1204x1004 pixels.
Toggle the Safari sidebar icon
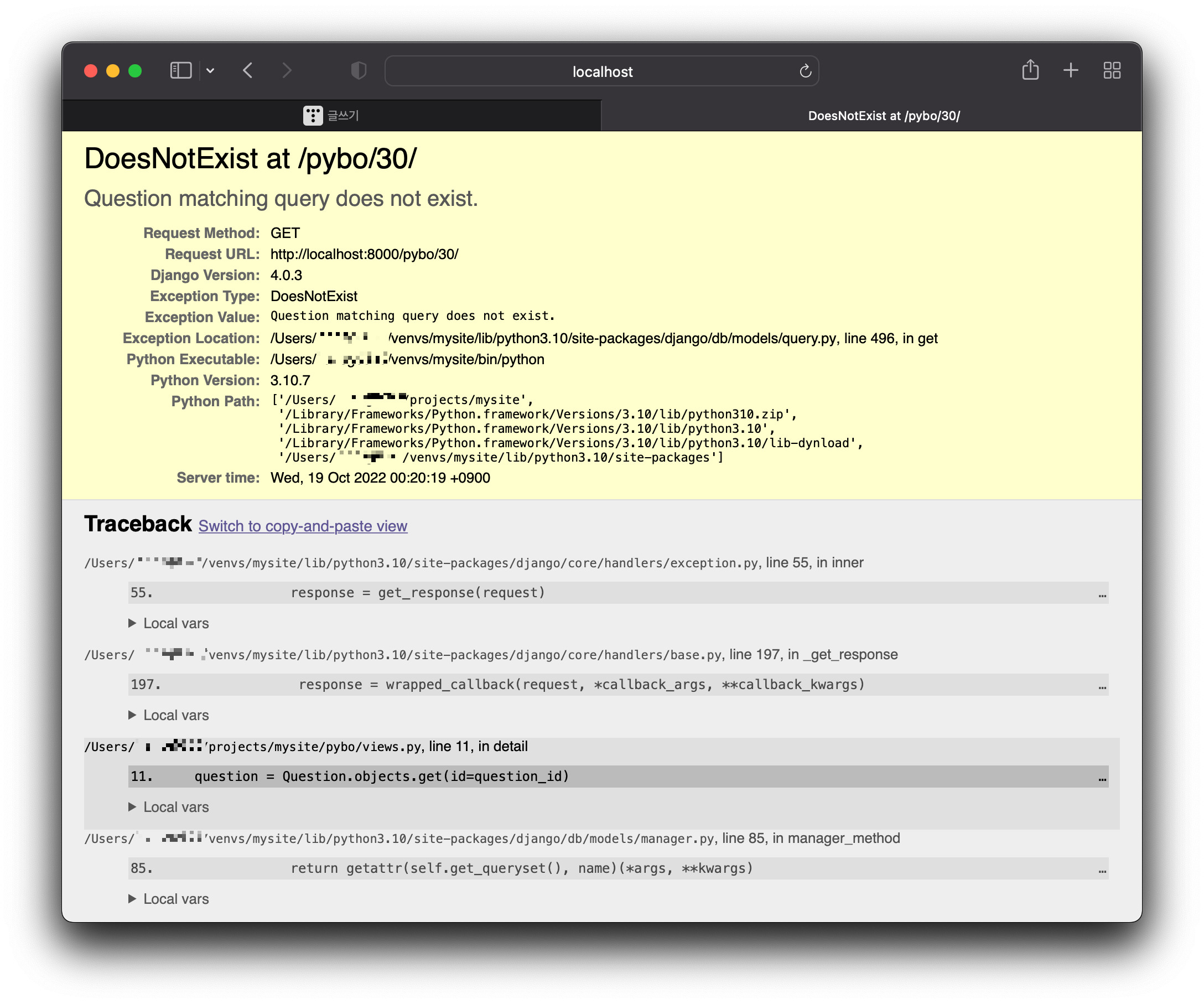180,70
